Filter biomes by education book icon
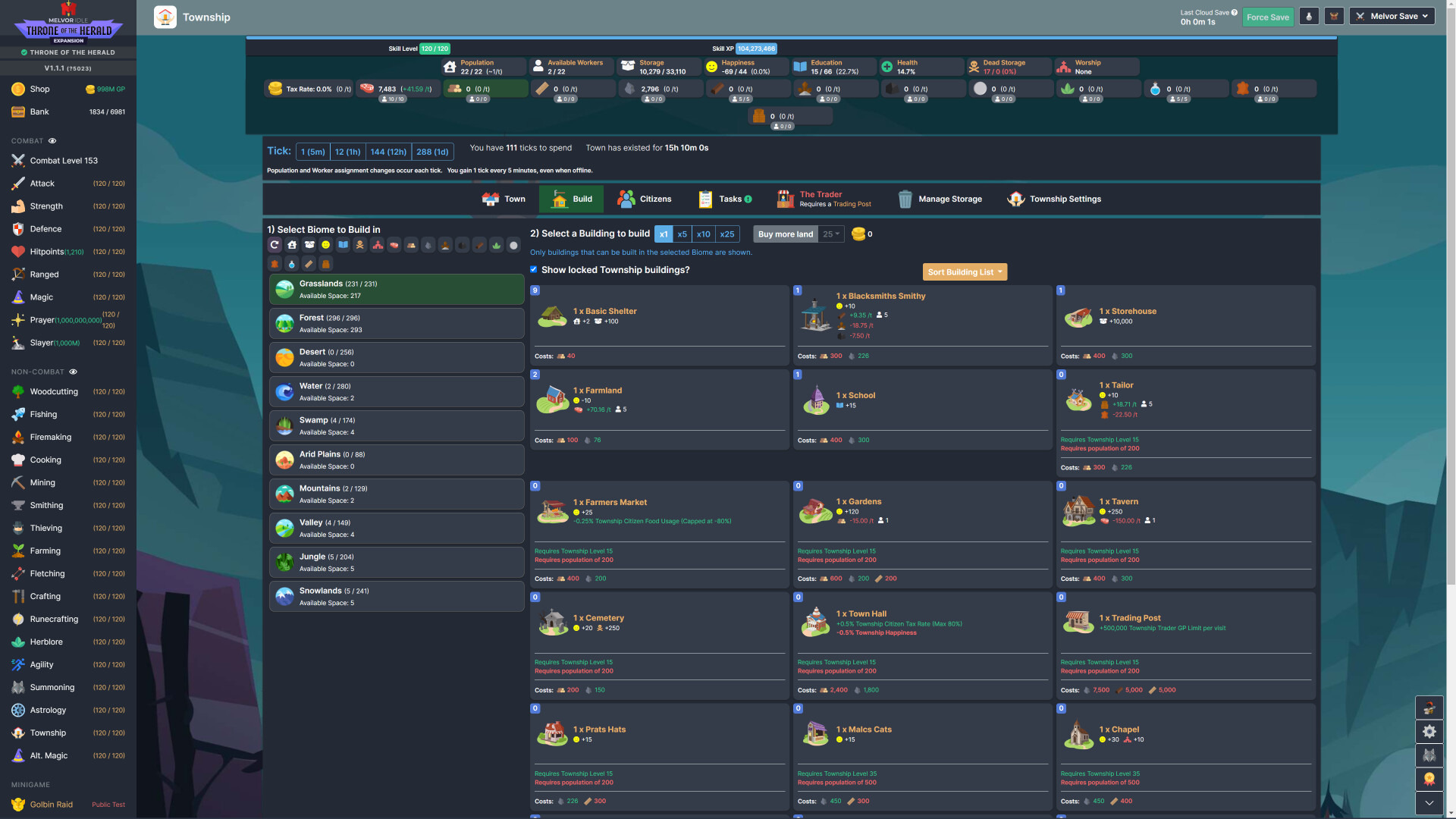This screenshot has height=819, width=1456. pos(343,245)
